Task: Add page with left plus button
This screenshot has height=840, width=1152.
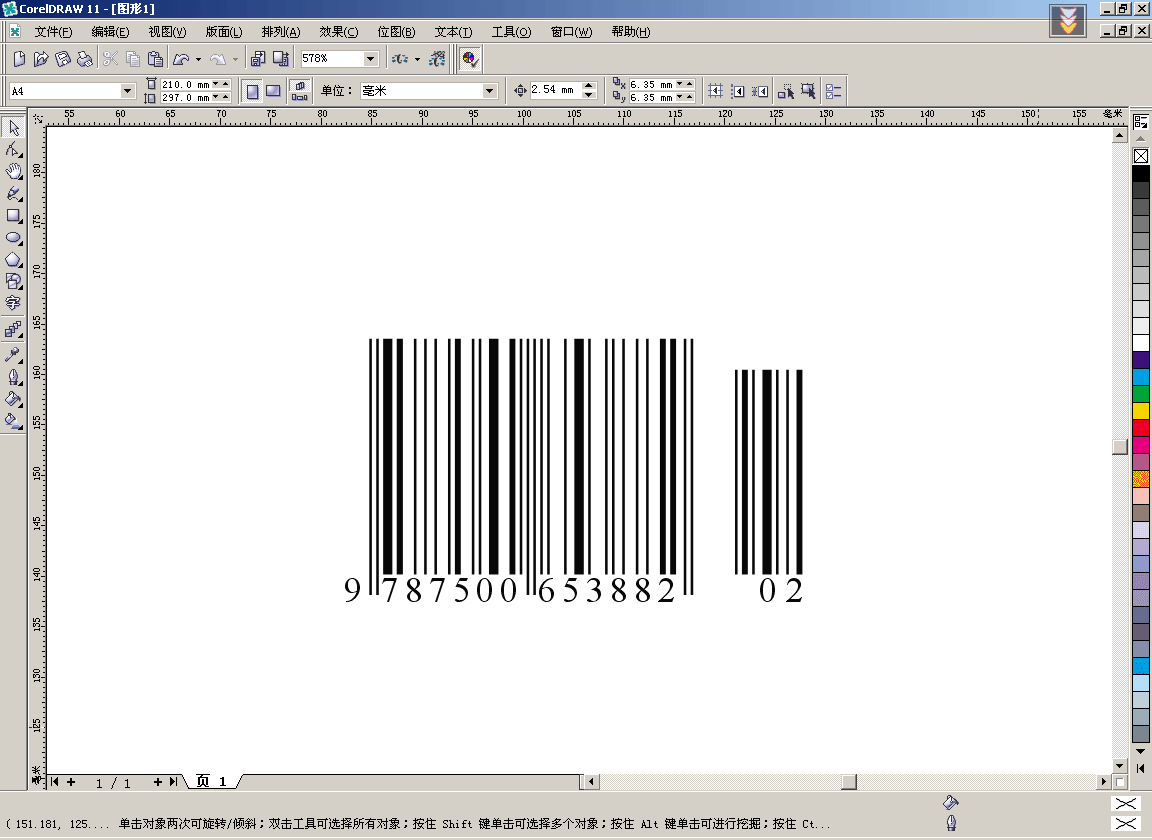Action: [71, 782]
